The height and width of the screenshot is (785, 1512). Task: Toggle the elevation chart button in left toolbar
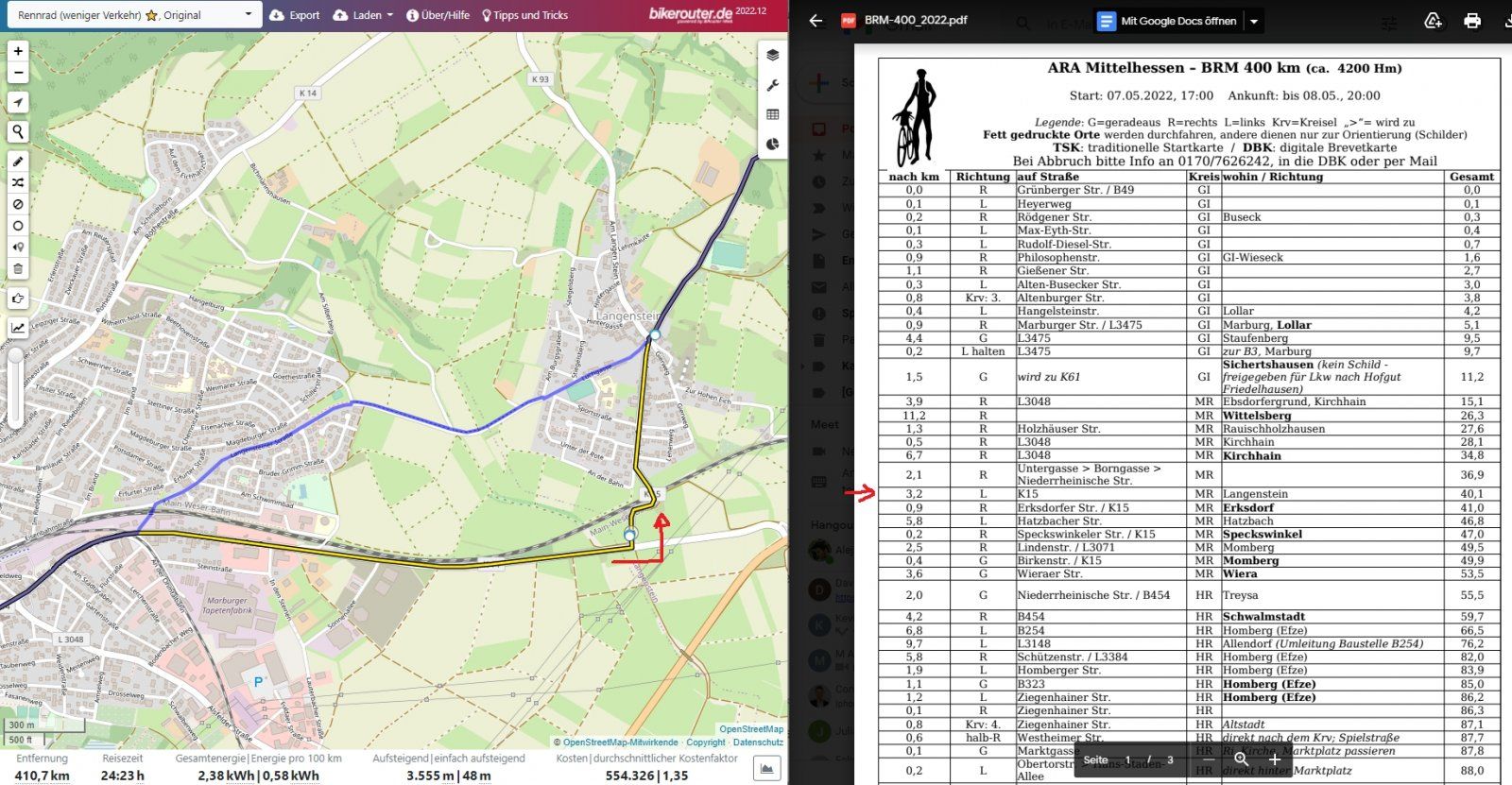pyautogui.click(x=18, y=328)
